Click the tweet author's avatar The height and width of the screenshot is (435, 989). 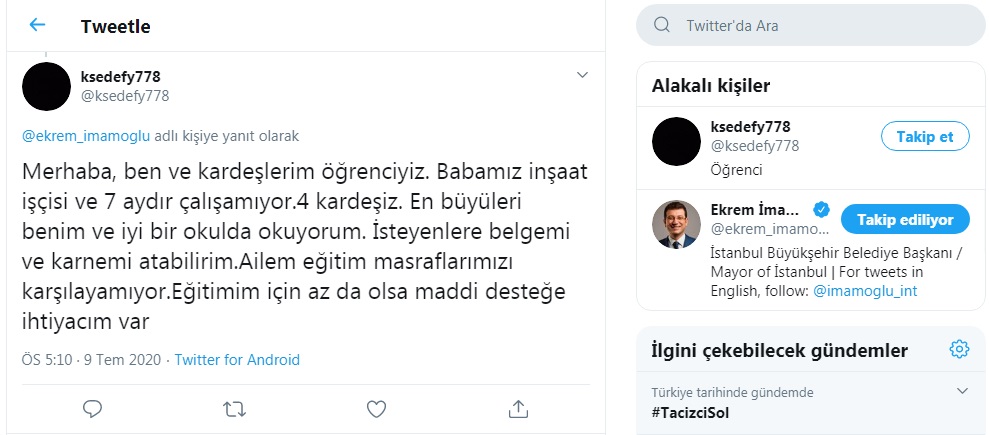(x=47, y=86)
